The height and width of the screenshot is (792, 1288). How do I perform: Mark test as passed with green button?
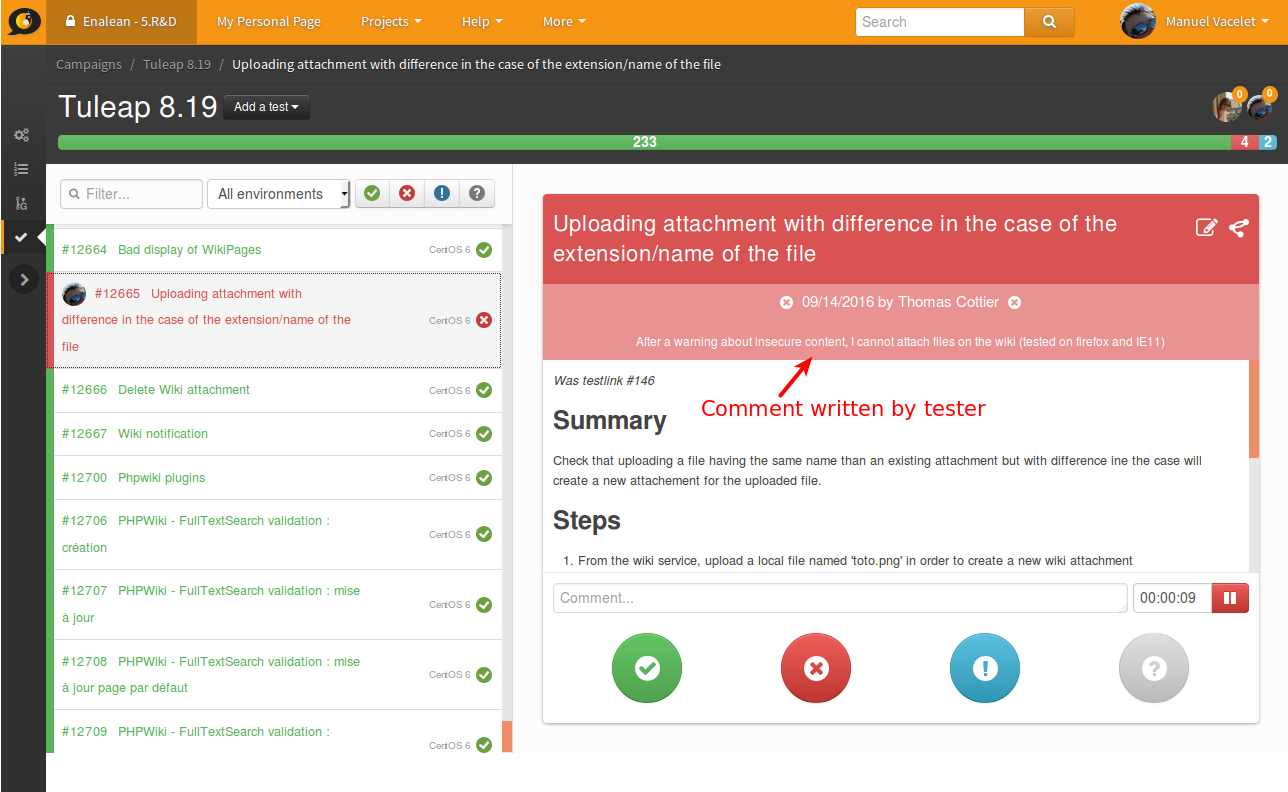(x=647, y=668)
